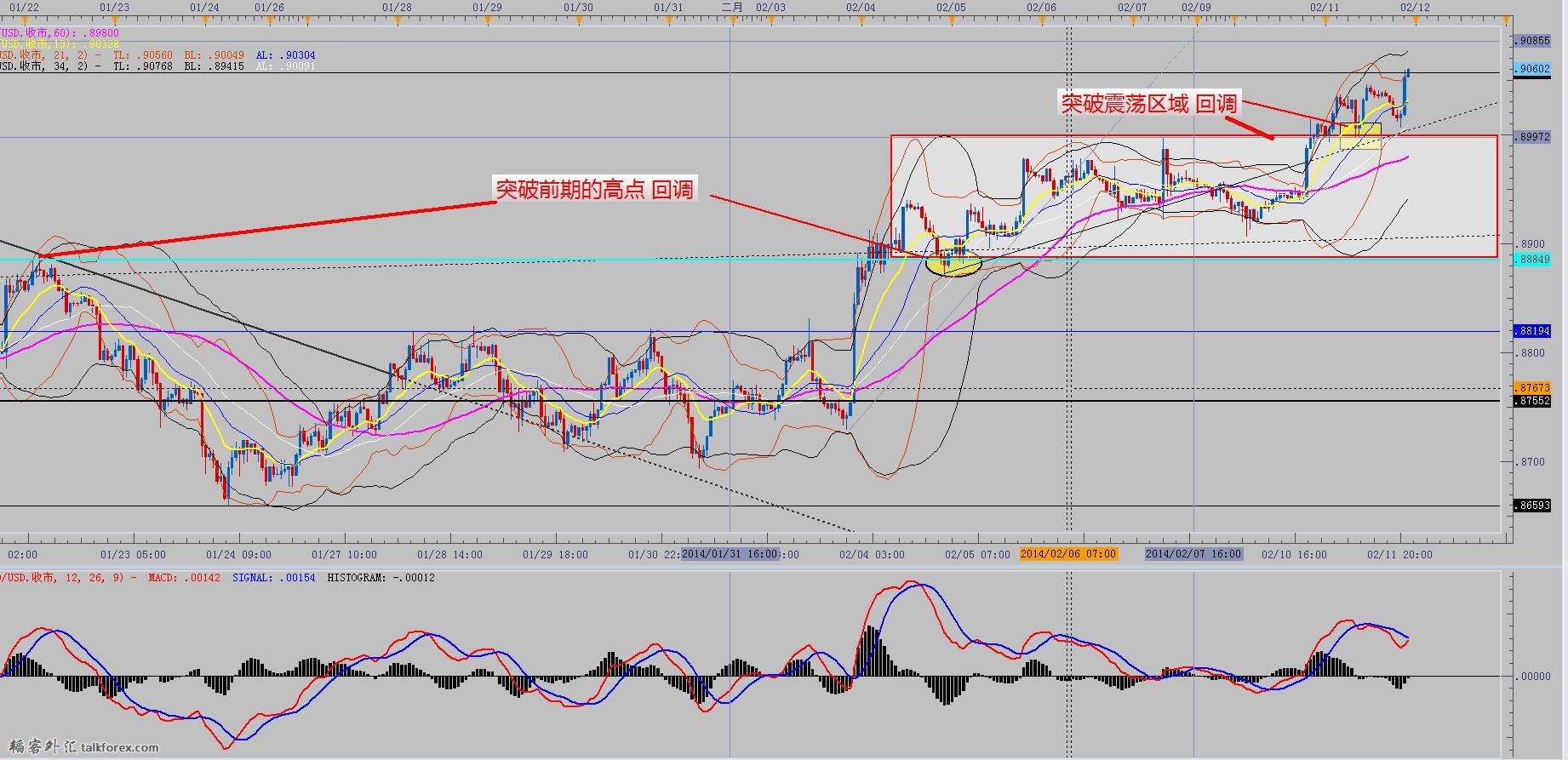1568x760 pixels.
Task: Select the TL: .90768 band reading
Action: click(143, 66)
